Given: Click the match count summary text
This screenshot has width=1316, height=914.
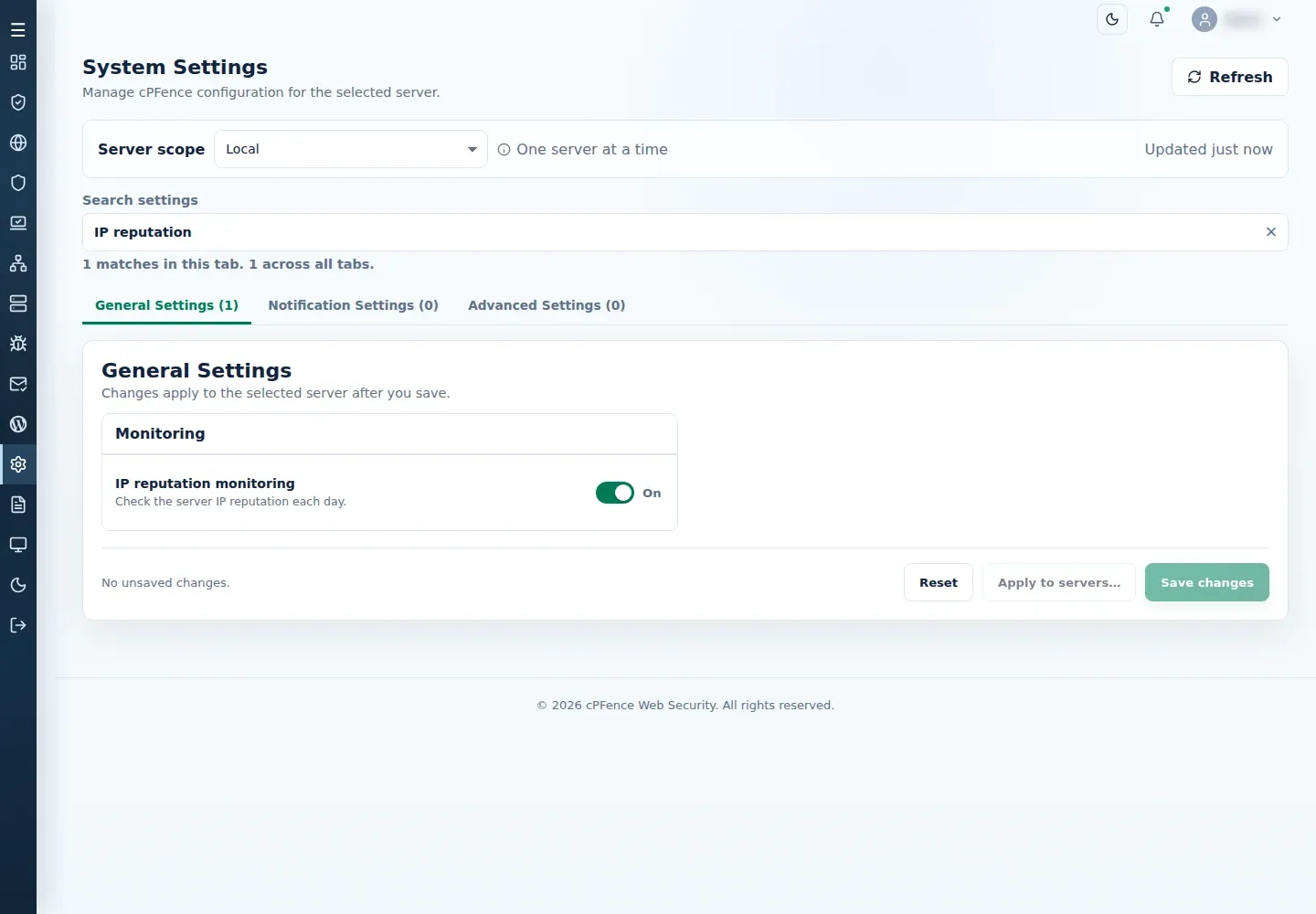Looking at the screenshot, I should tap(228, 264).
